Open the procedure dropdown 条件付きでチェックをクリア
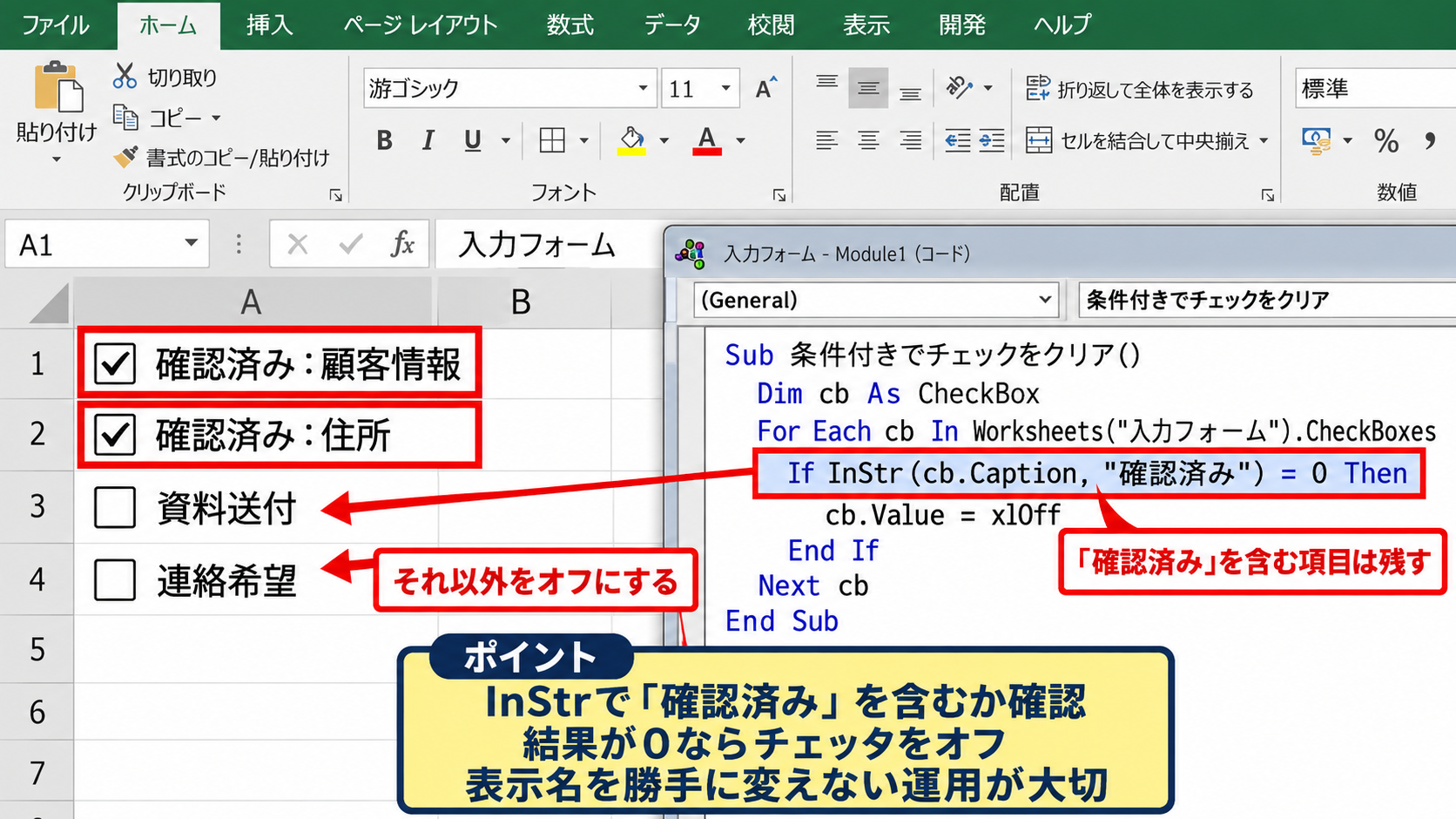 [x=1267, y=300]
